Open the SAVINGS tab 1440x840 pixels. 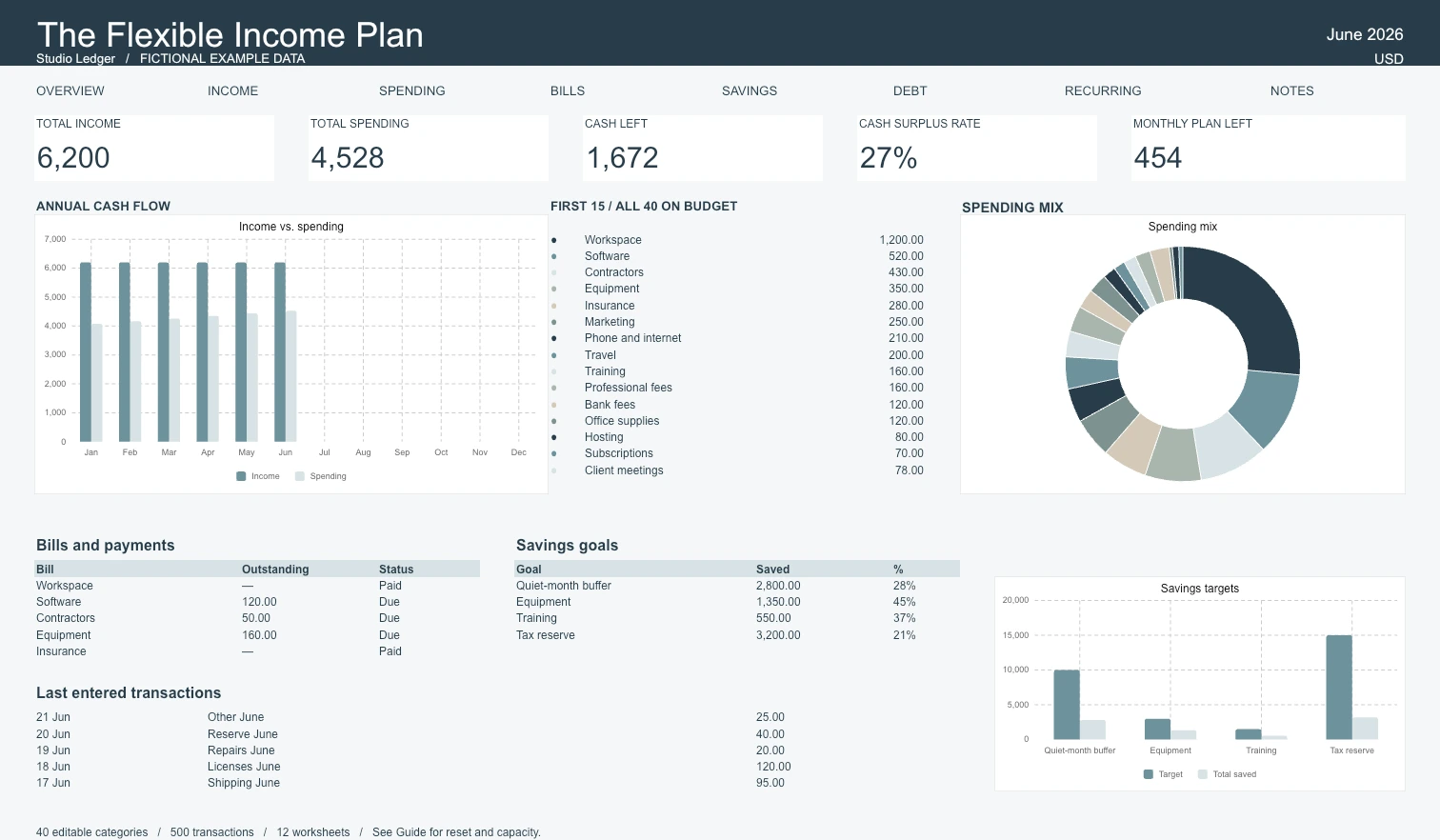[x=750, y=91]
